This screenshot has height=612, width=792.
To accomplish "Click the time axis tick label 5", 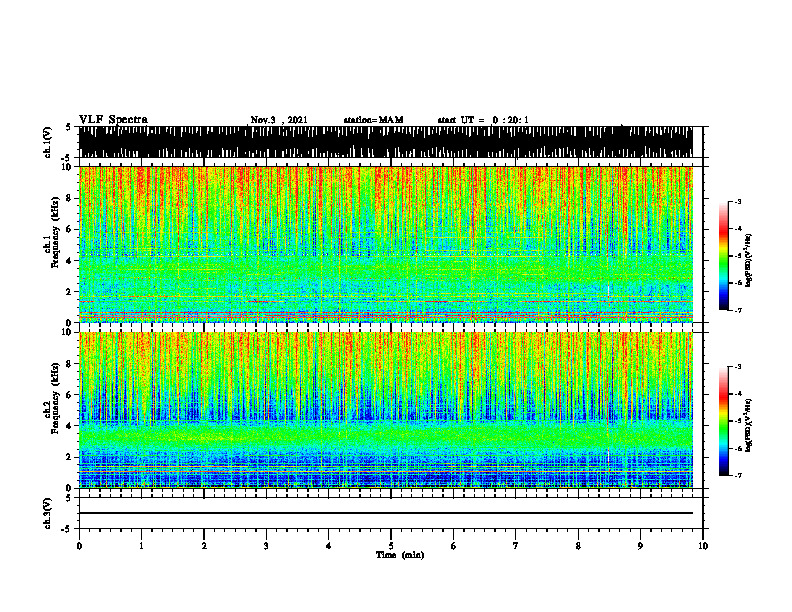I will 391,546.
